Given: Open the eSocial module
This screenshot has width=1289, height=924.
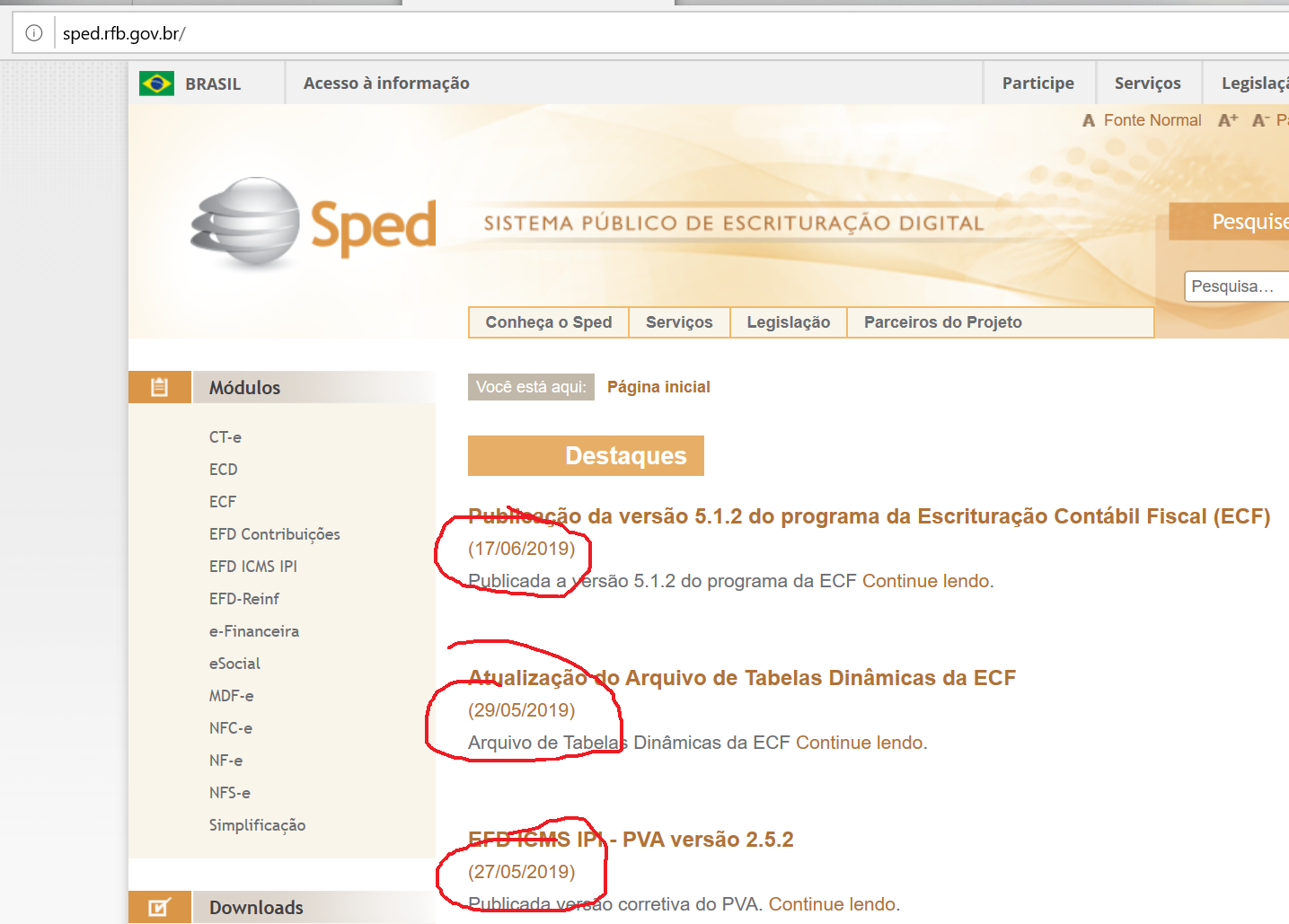Looking at the screenshot, I should [x=234, y=664].
